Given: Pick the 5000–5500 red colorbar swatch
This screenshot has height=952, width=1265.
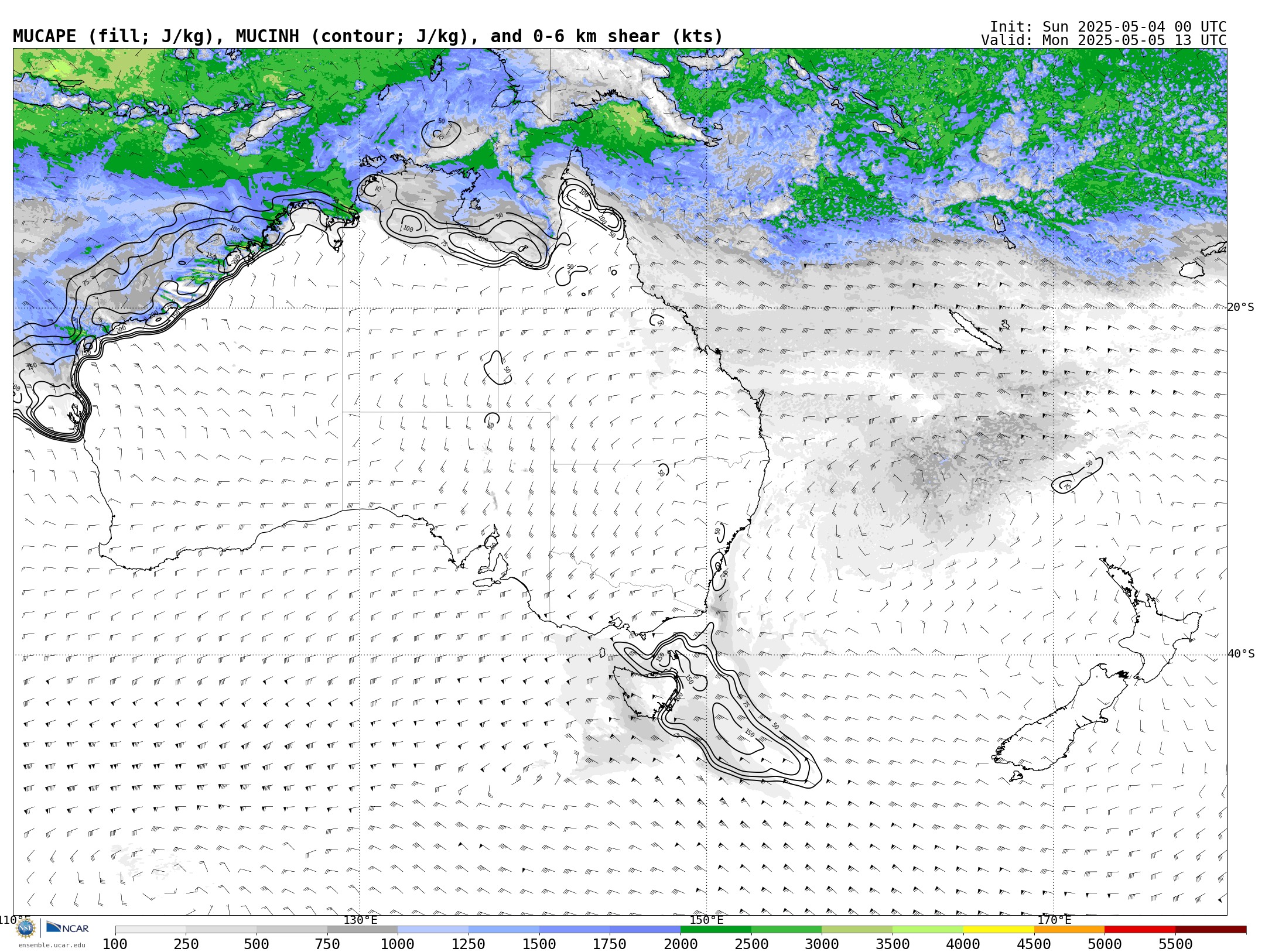Looking at the screenshot, I should 1140,930.
